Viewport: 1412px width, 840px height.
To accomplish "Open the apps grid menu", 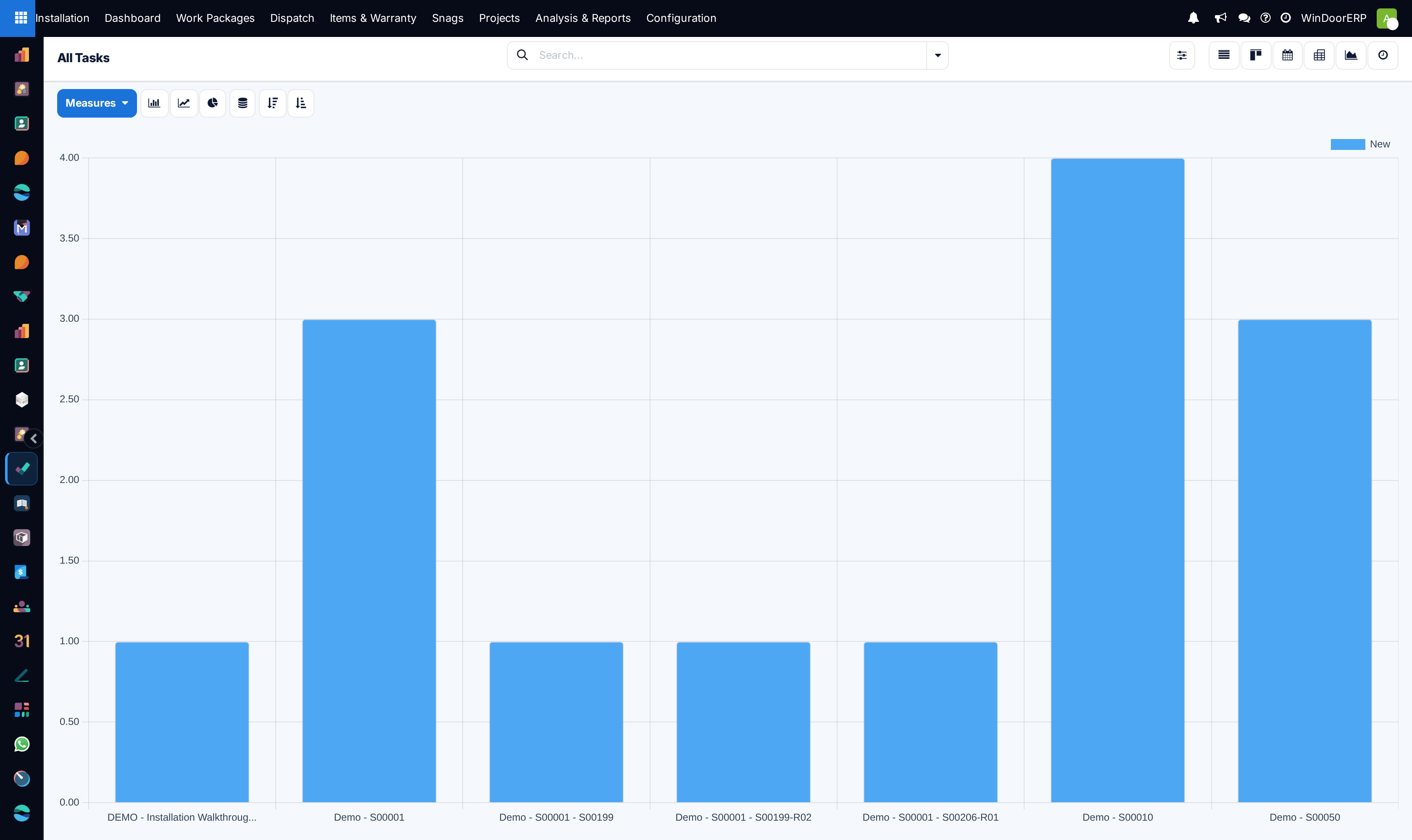I will [21, 18].
